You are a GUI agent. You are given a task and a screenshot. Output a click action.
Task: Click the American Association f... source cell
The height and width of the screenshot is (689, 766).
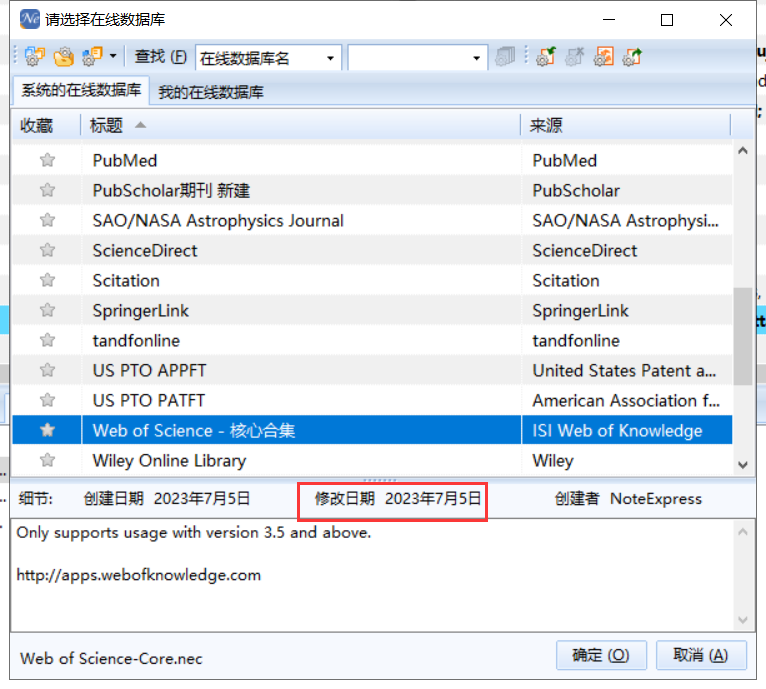627,400
